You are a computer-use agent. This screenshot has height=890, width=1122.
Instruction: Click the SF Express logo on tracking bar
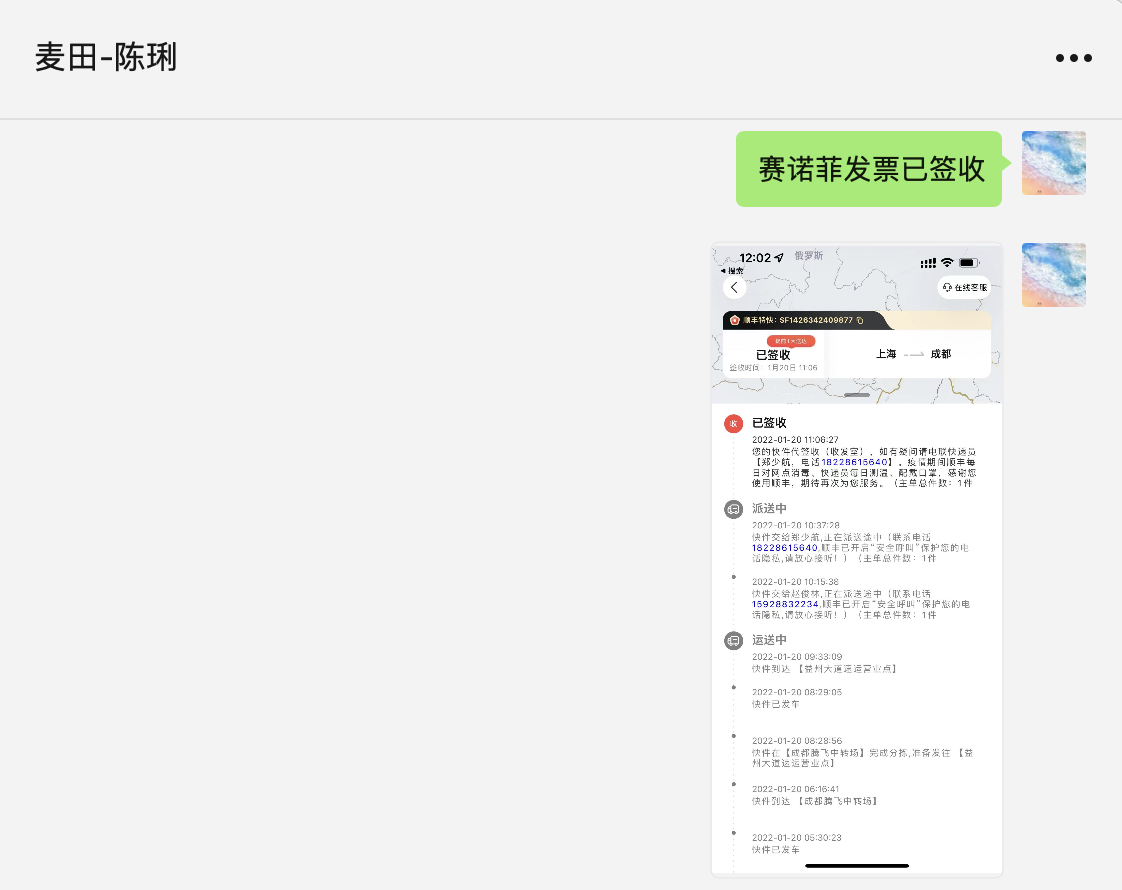tap(735, 320)
